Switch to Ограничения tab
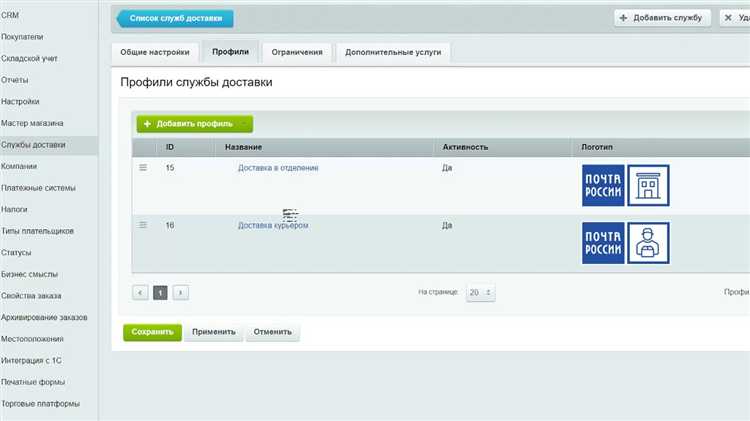Screen dimensions: 750x421 coord(297,52)
